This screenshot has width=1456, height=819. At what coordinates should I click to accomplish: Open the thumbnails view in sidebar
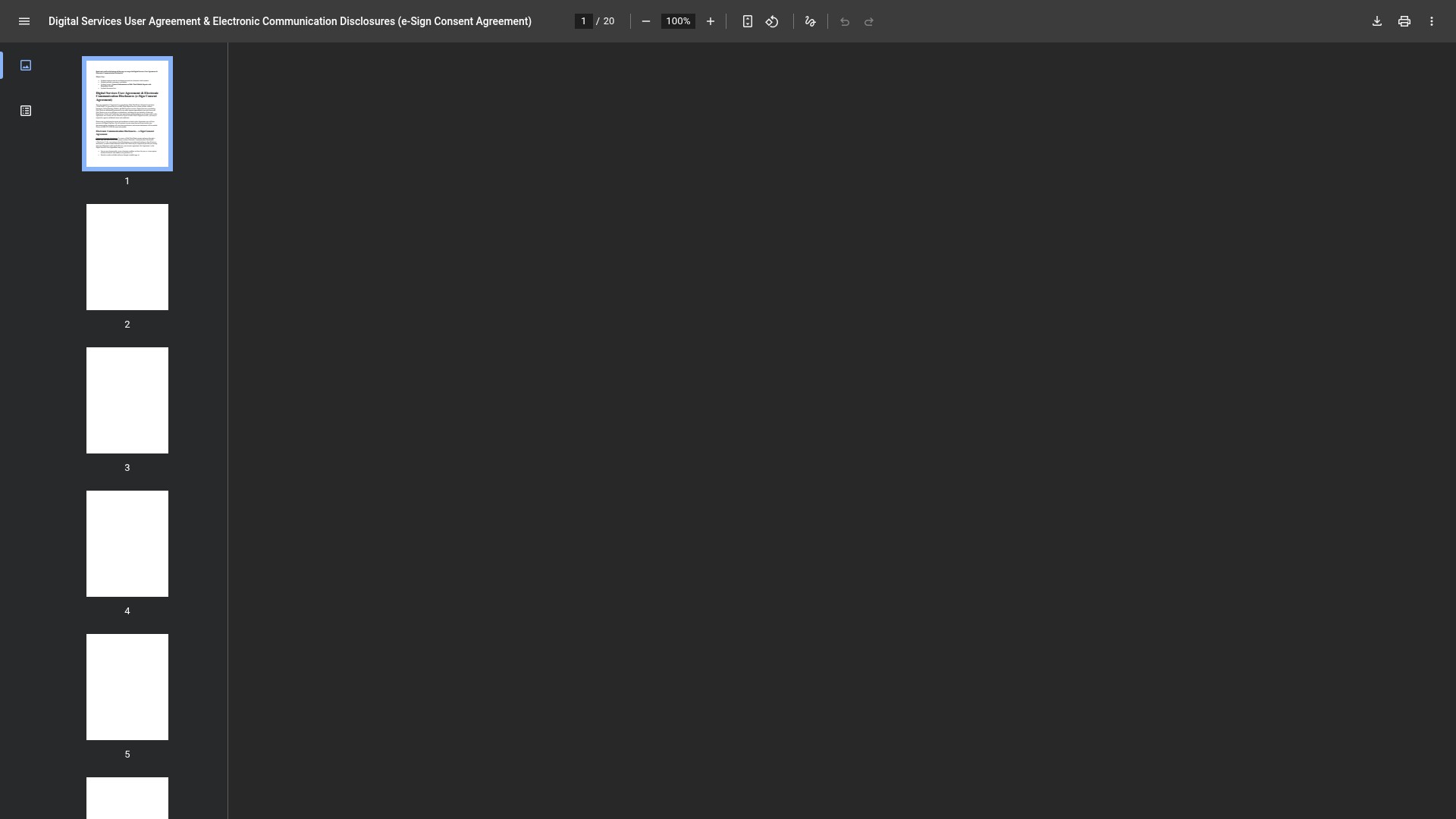[x=26, y=65]
